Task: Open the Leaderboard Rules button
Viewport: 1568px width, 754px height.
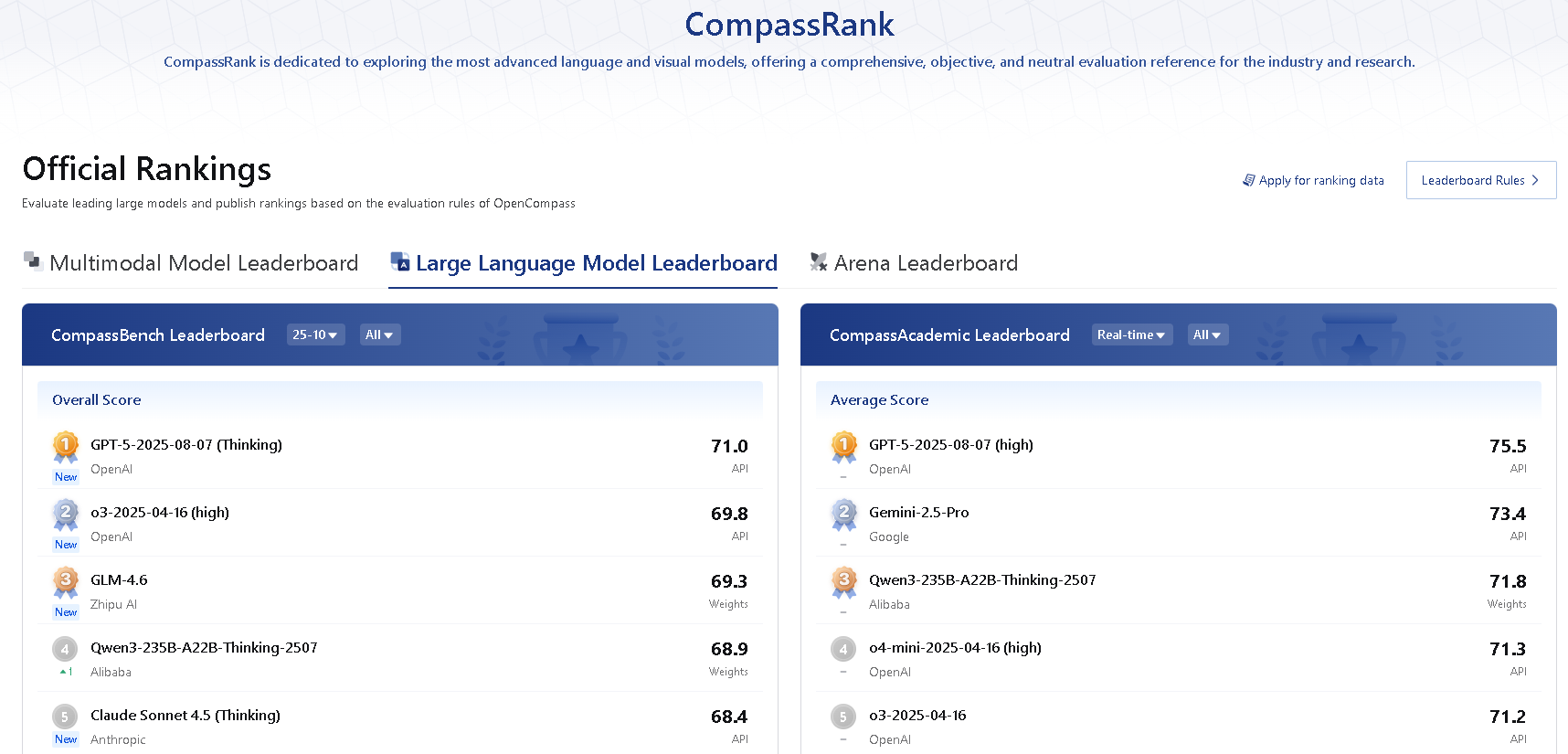Action: point(1480,180)
